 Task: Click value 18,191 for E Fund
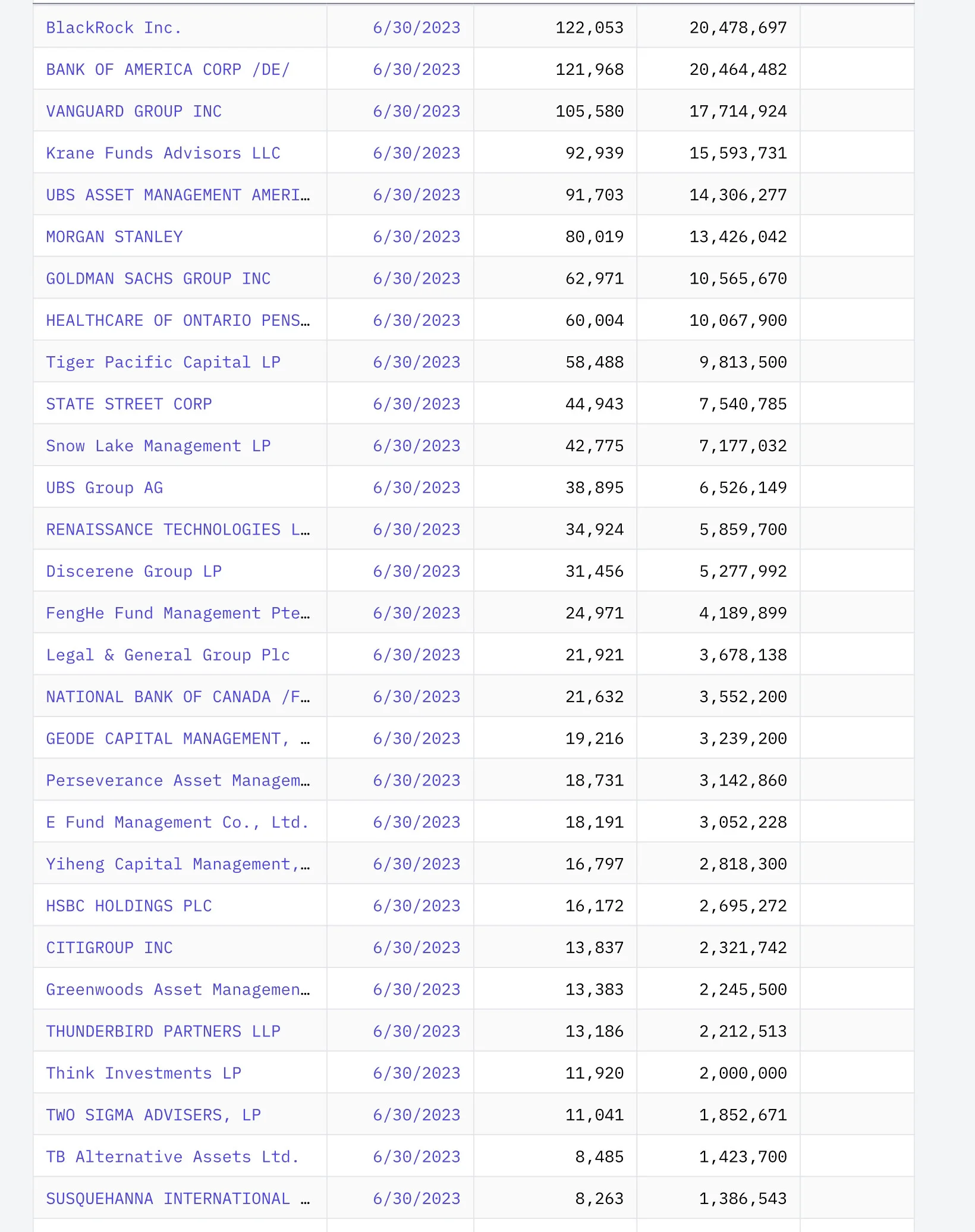point(595,822)
